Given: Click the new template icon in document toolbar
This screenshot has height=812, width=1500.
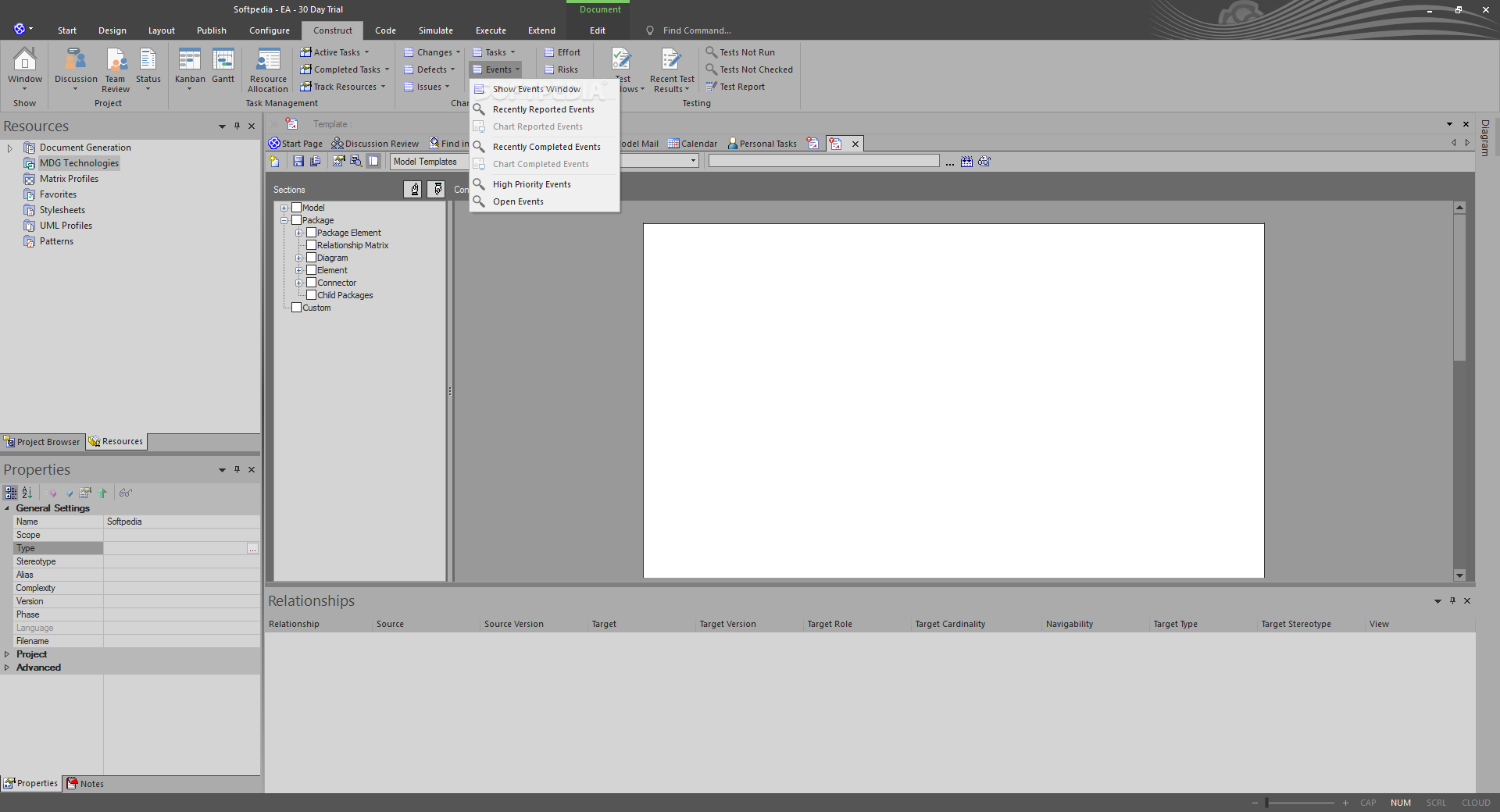Looking at the screenshot, I should pos(274,162).
